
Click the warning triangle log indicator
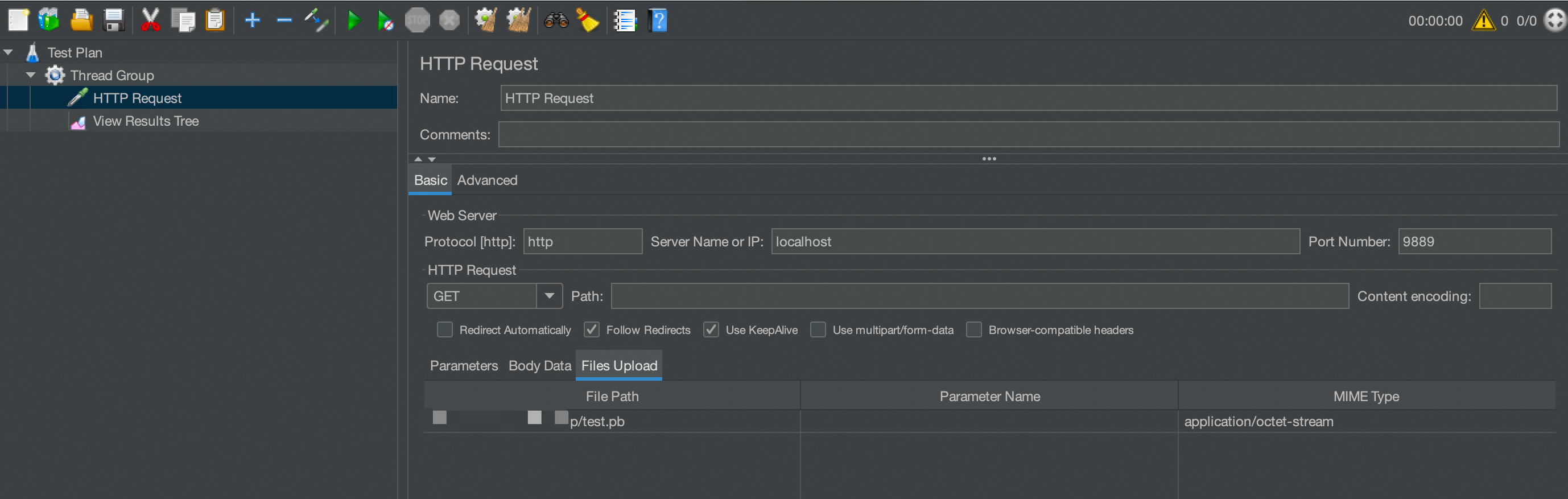[1483, 20]
